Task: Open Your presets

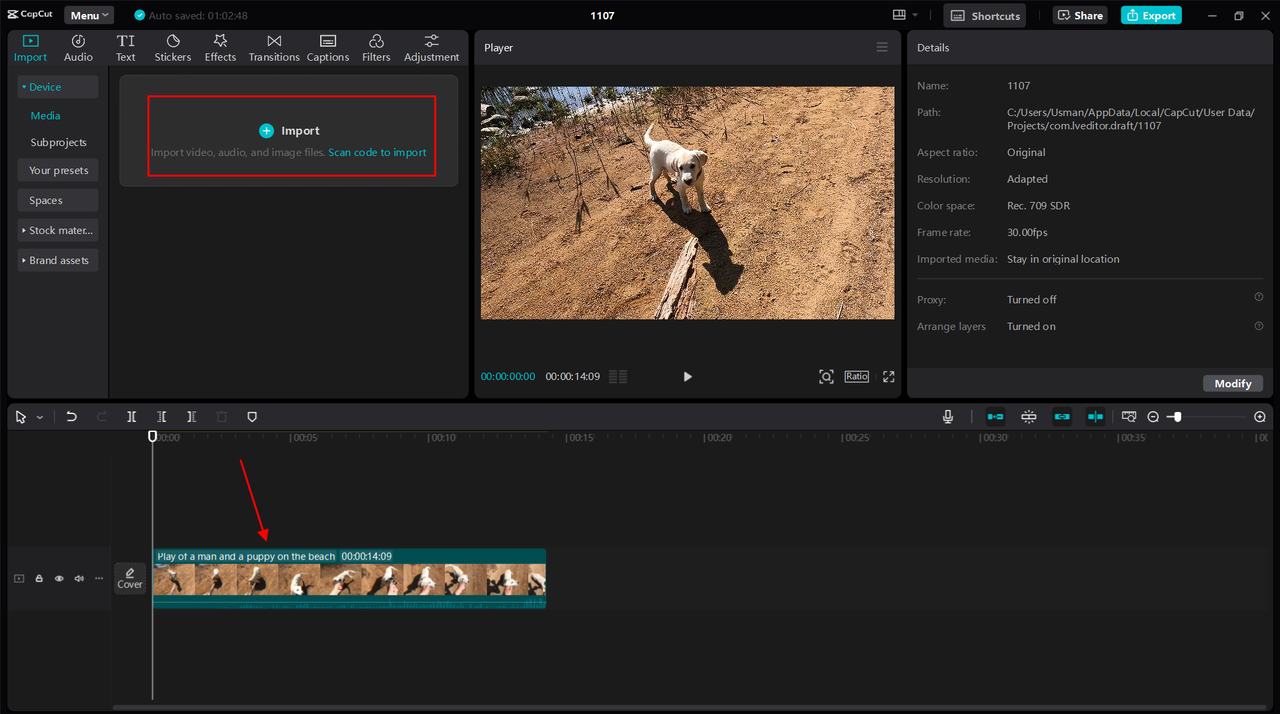Action: click(58, 170)
